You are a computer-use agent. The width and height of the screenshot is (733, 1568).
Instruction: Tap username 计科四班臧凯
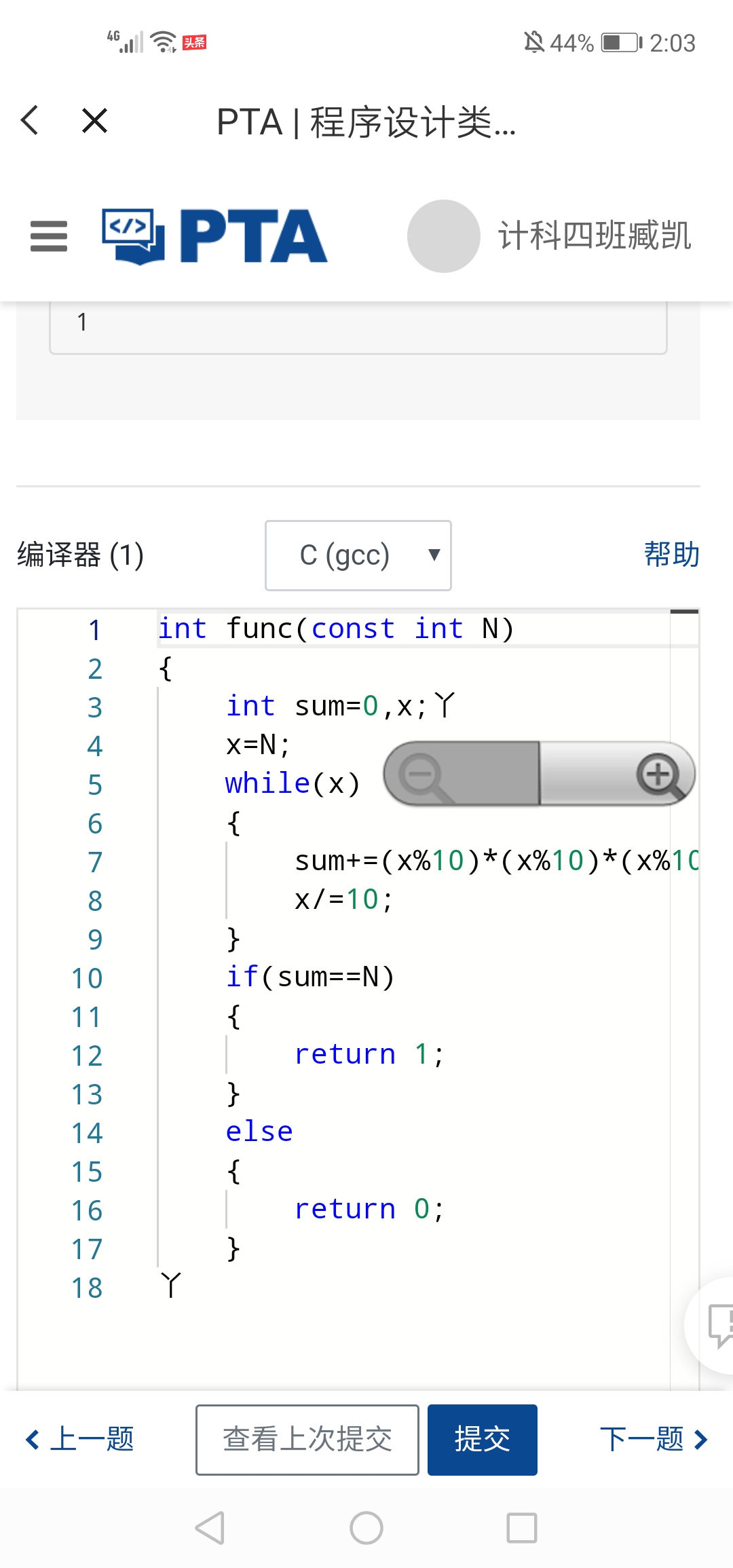[595, 236]
